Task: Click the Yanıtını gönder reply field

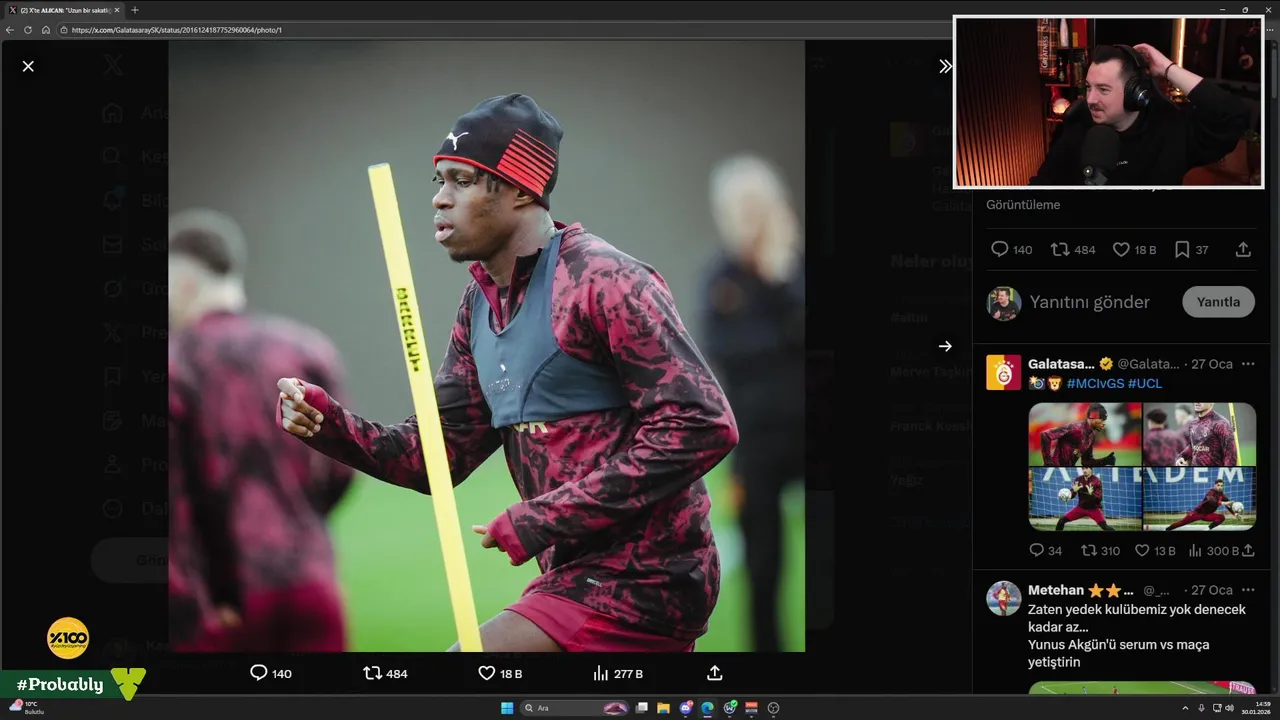Action: (1090, 302)
